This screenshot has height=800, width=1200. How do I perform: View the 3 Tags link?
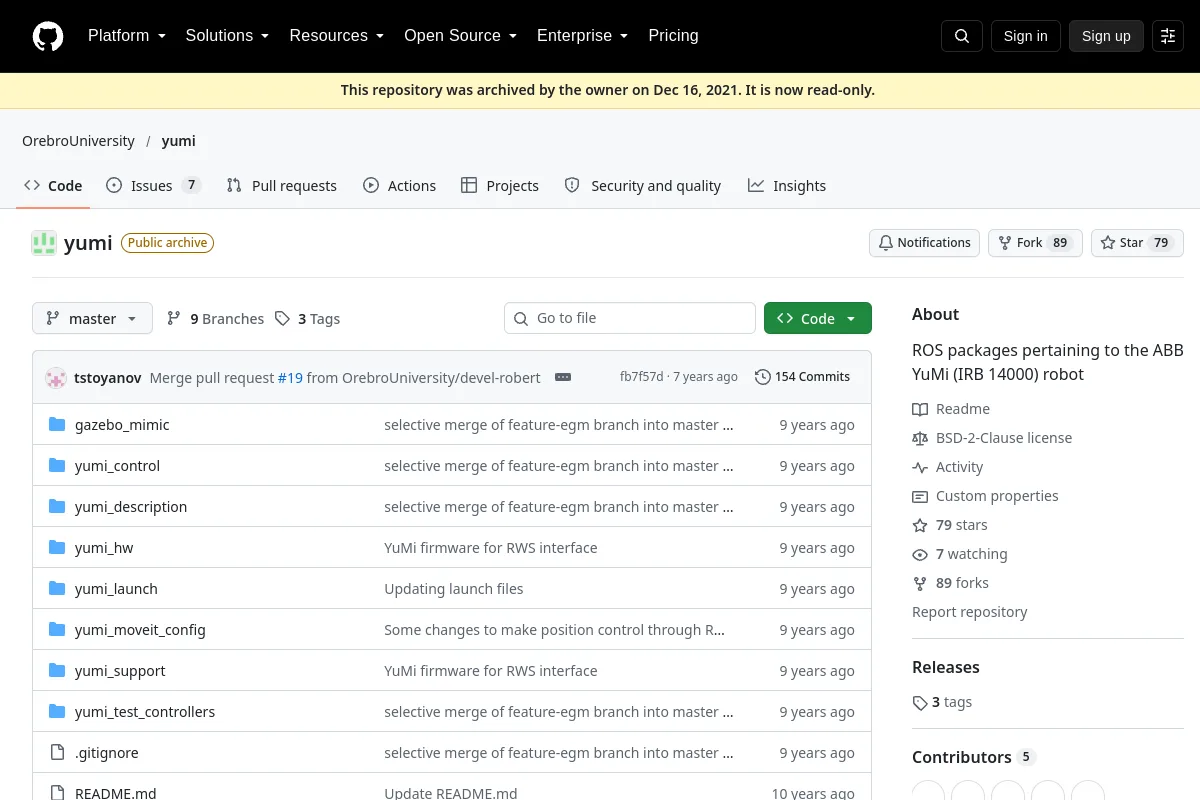pos(307,319)
